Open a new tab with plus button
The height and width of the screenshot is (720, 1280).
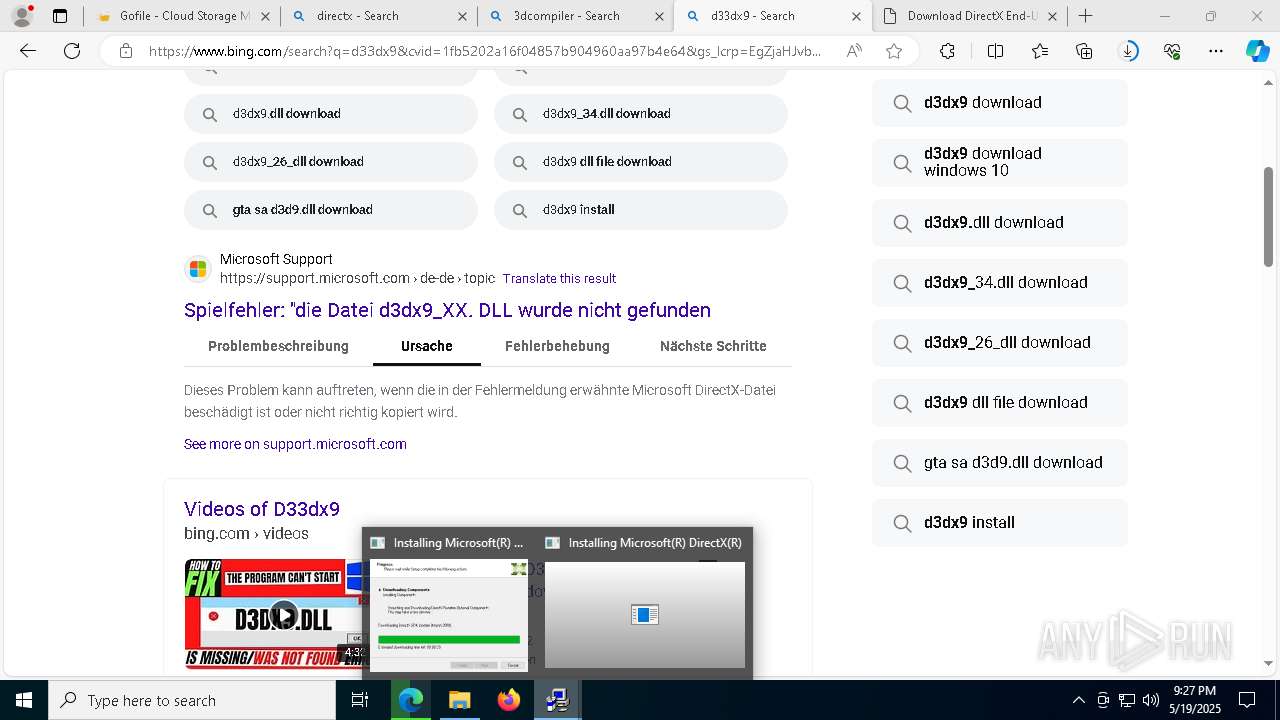pos(1086,16)
